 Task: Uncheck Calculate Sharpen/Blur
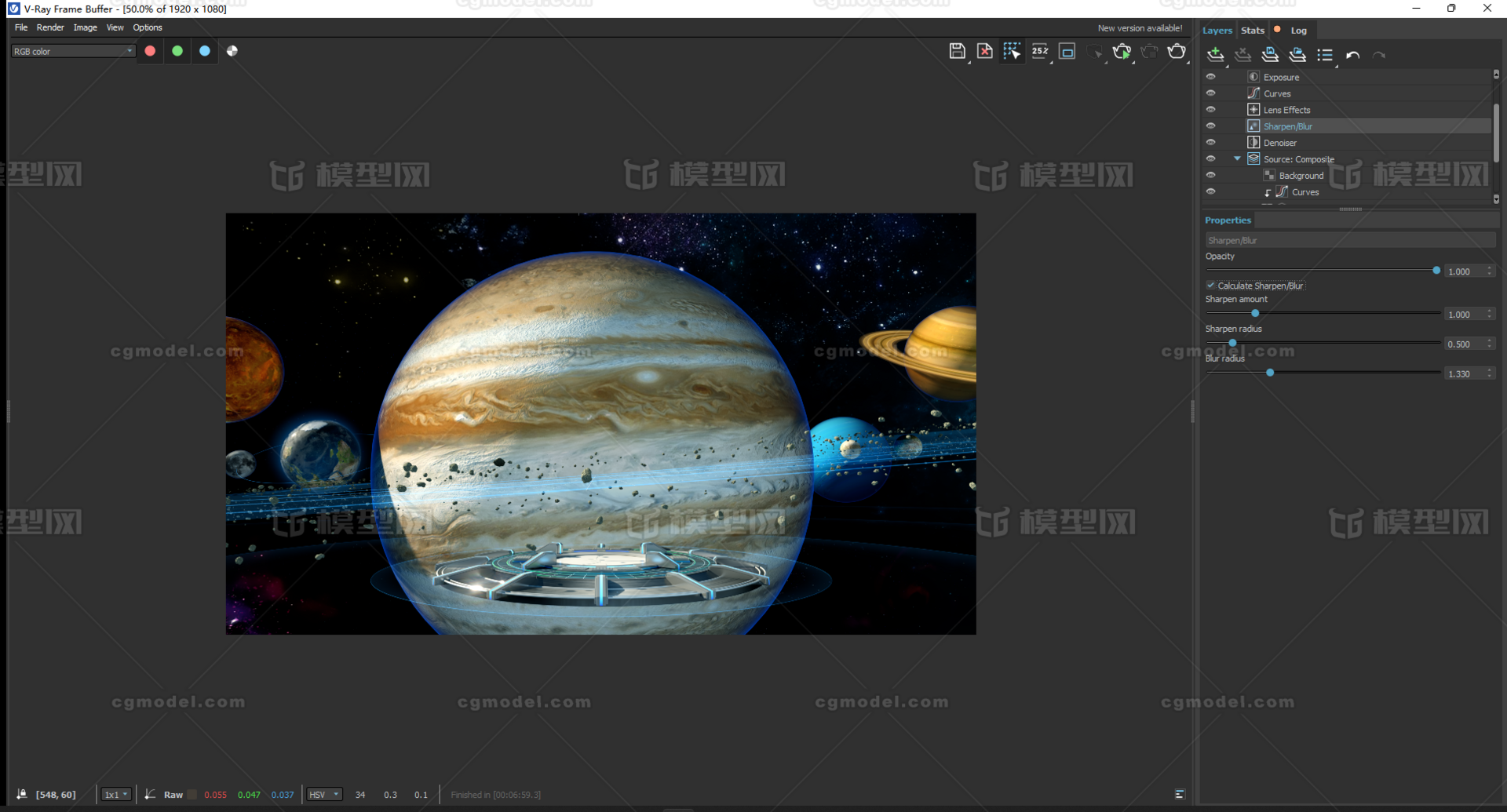(x=1211, y=285)
